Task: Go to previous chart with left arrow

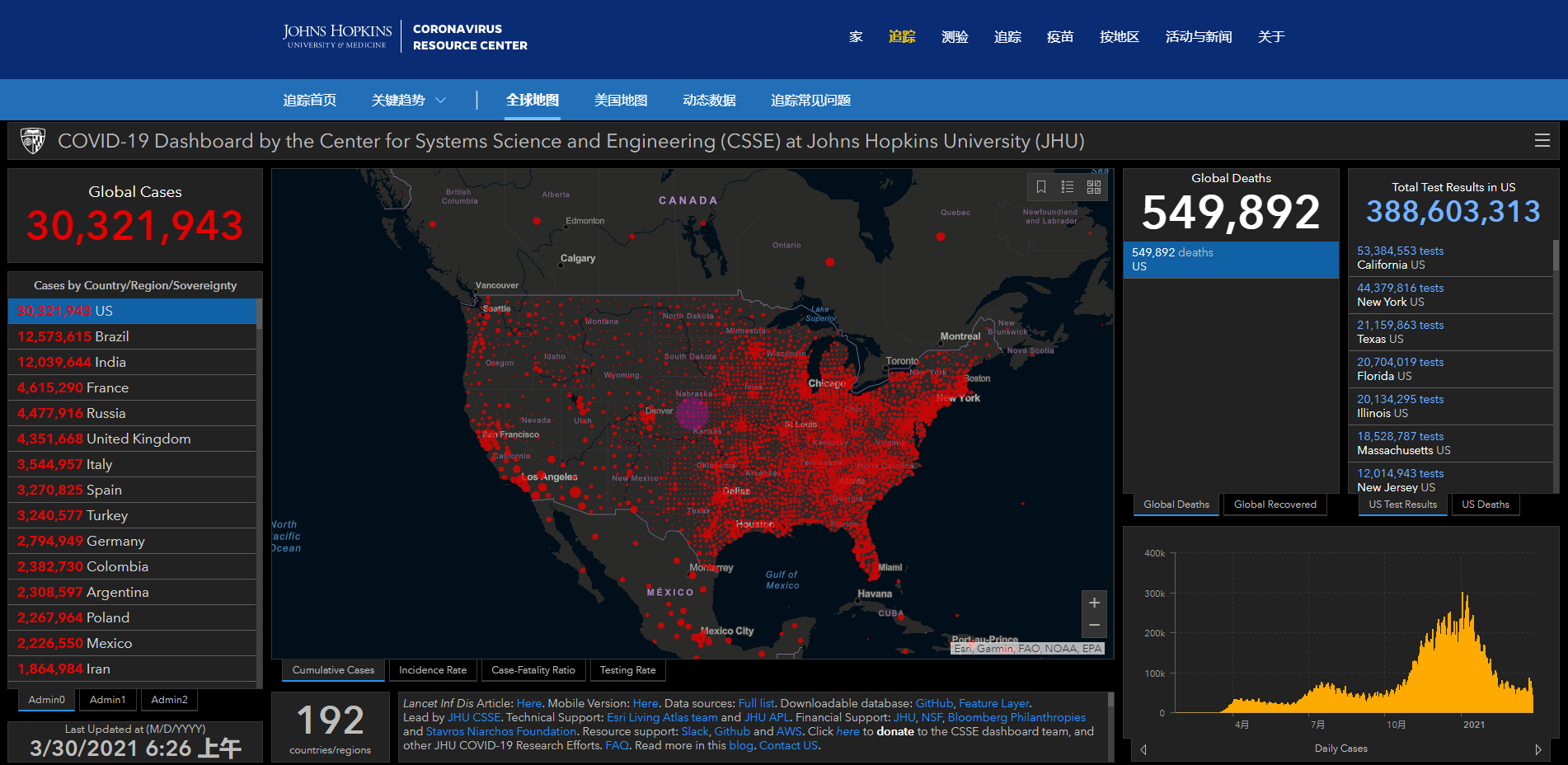Action: click(1143, 749)
